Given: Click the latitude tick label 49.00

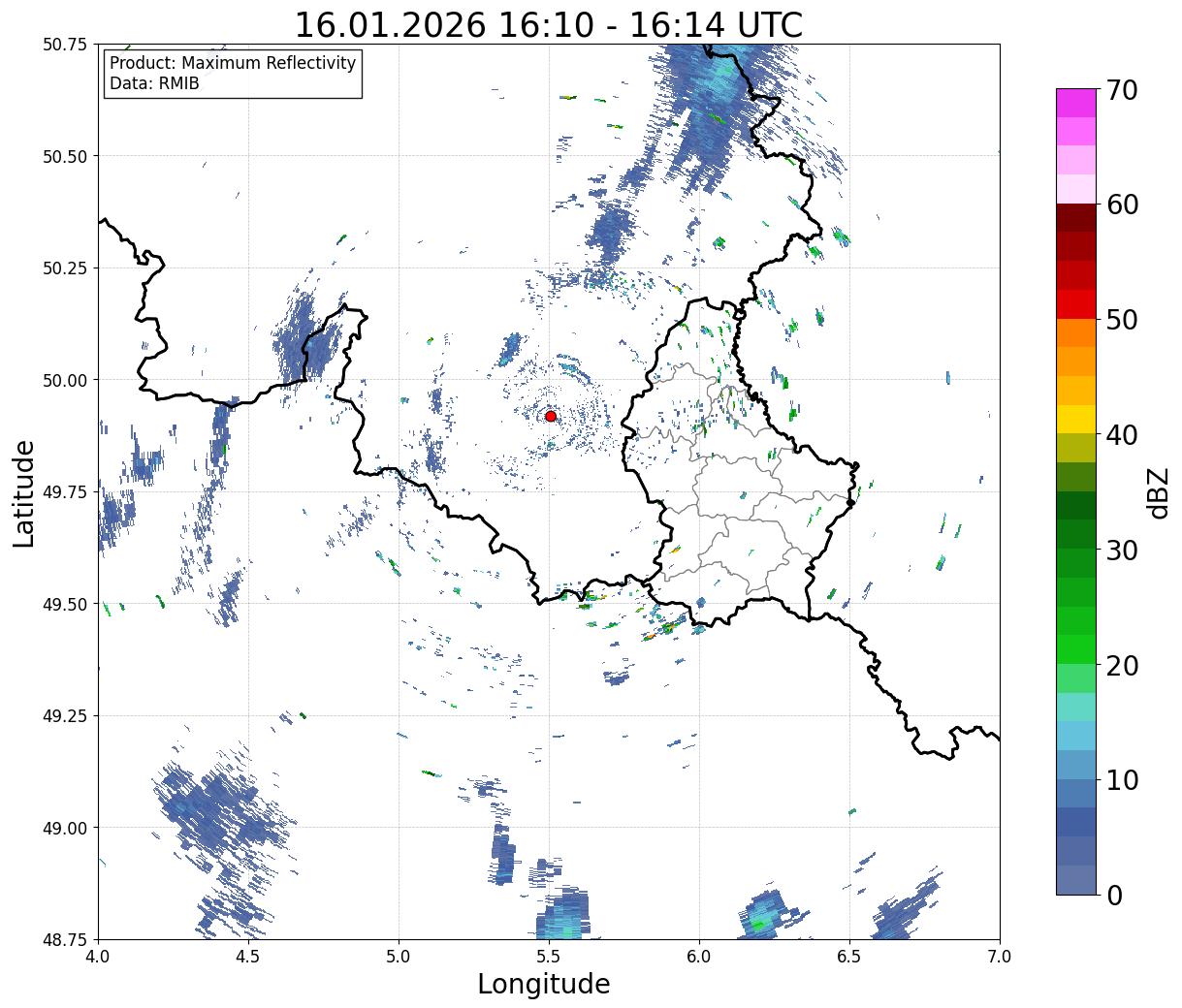Looking at the screenshot, I should pos(65,828).
